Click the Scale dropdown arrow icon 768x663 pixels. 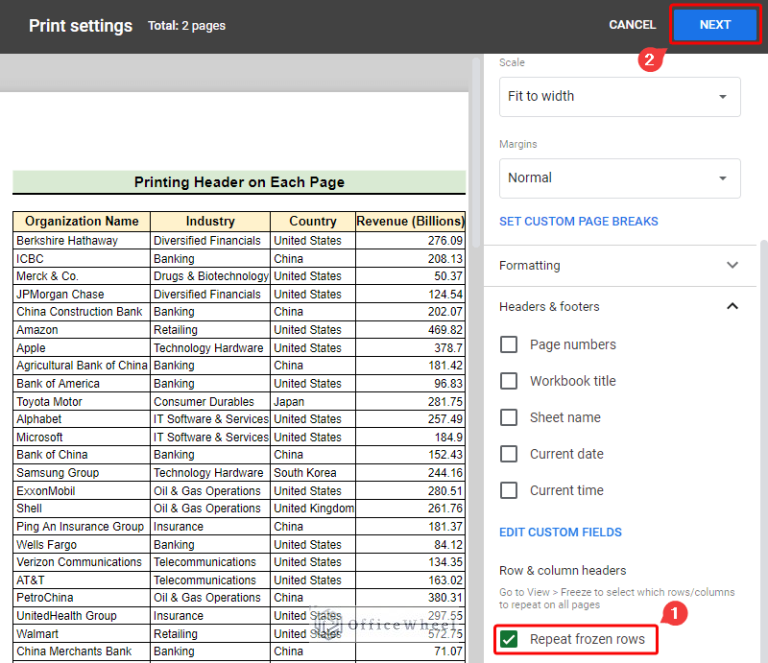[x=723, y=97]
